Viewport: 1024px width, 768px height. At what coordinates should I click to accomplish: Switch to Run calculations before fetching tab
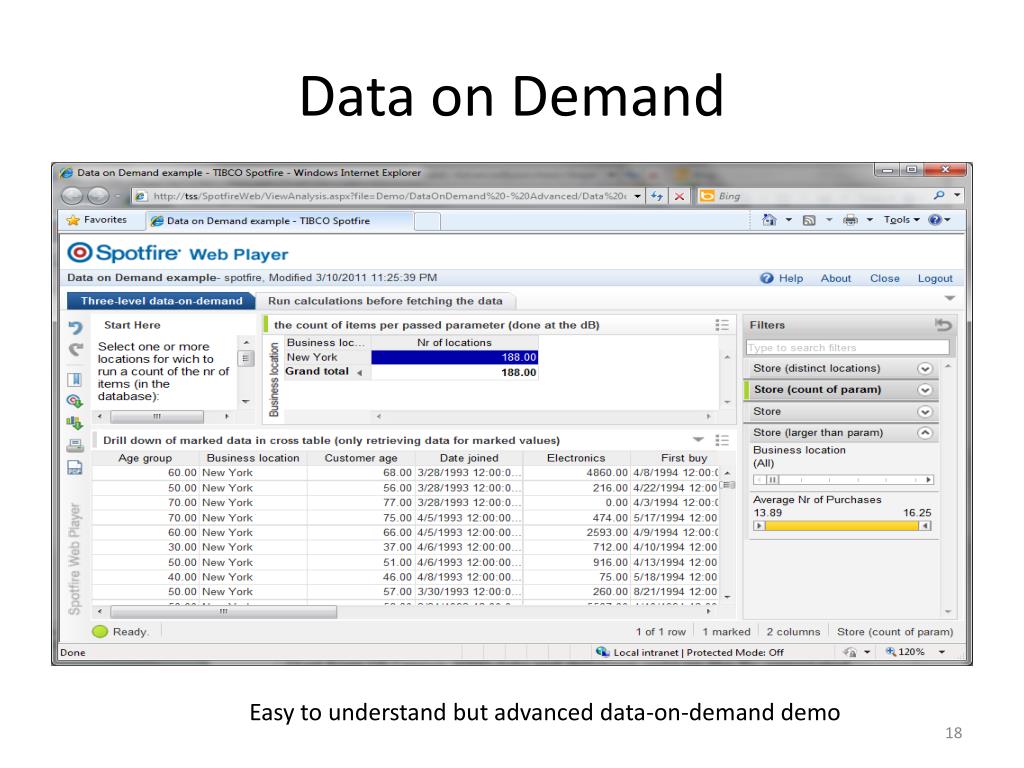pos(385,301)
